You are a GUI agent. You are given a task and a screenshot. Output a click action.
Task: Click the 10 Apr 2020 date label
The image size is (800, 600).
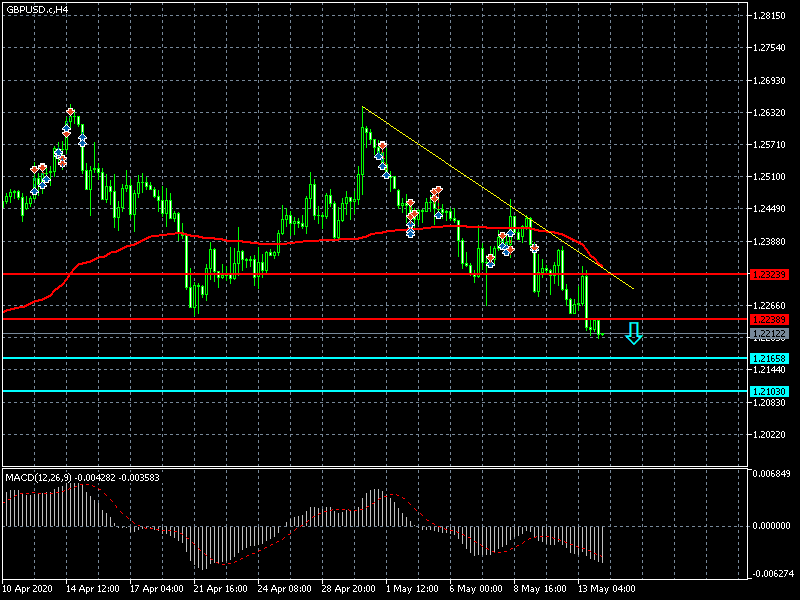(x=28, y=590)
